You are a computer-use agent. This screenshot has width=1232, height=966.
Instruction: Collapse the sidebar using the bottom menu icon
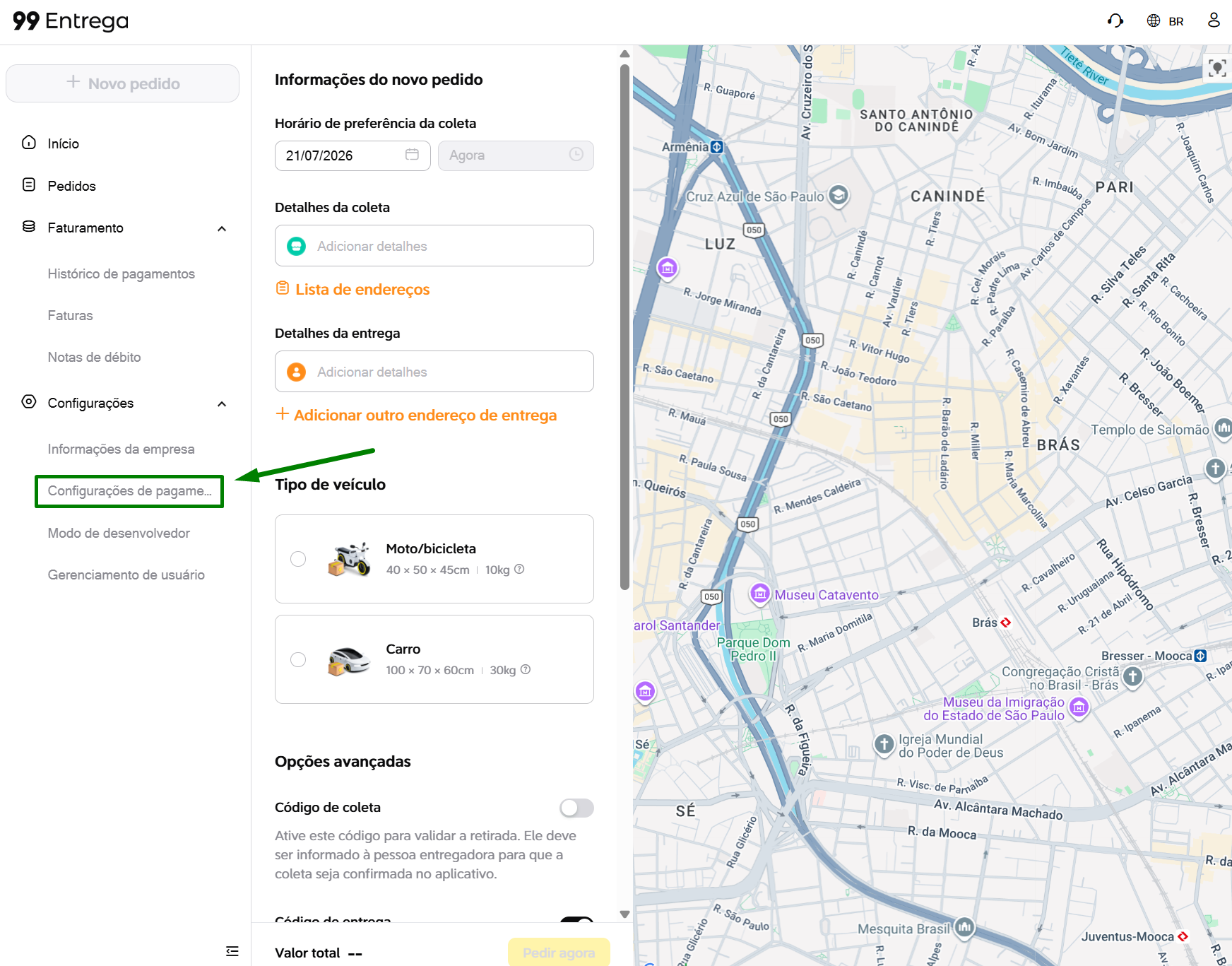232,951
